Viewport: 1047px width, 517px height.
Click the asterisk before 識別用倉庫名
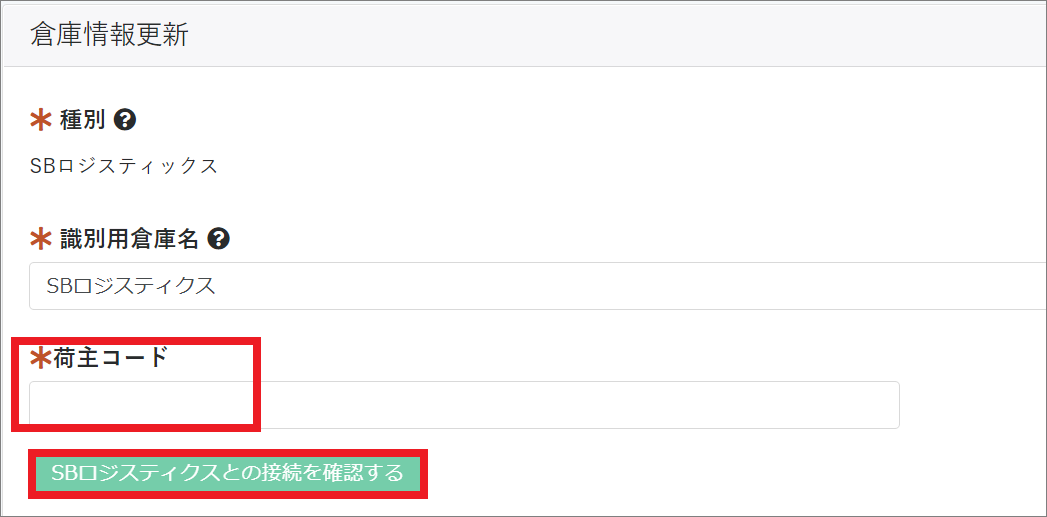coord(41,239)
